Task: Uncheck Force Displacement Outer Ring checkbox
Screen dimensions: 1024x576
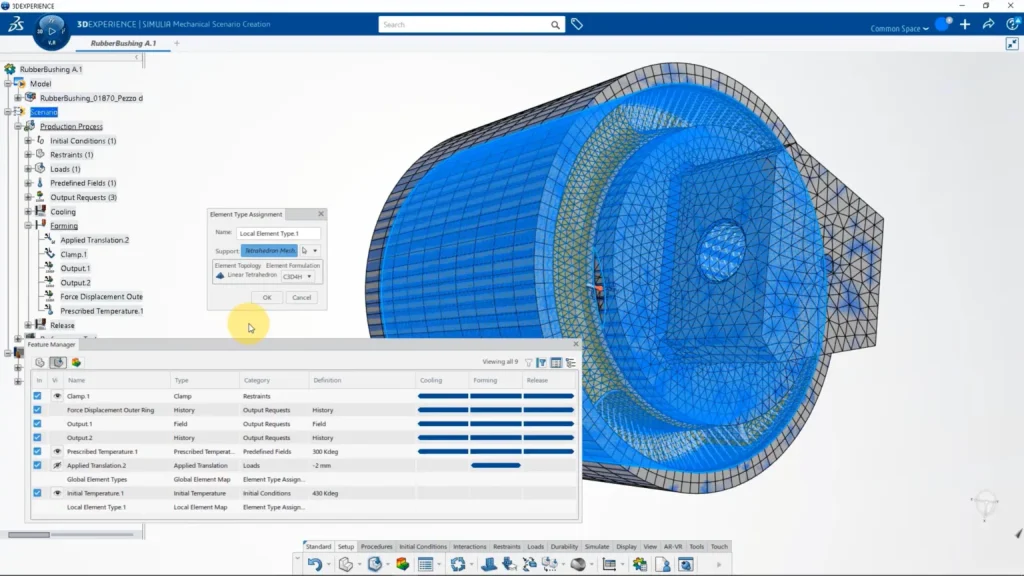Action: 37,410
